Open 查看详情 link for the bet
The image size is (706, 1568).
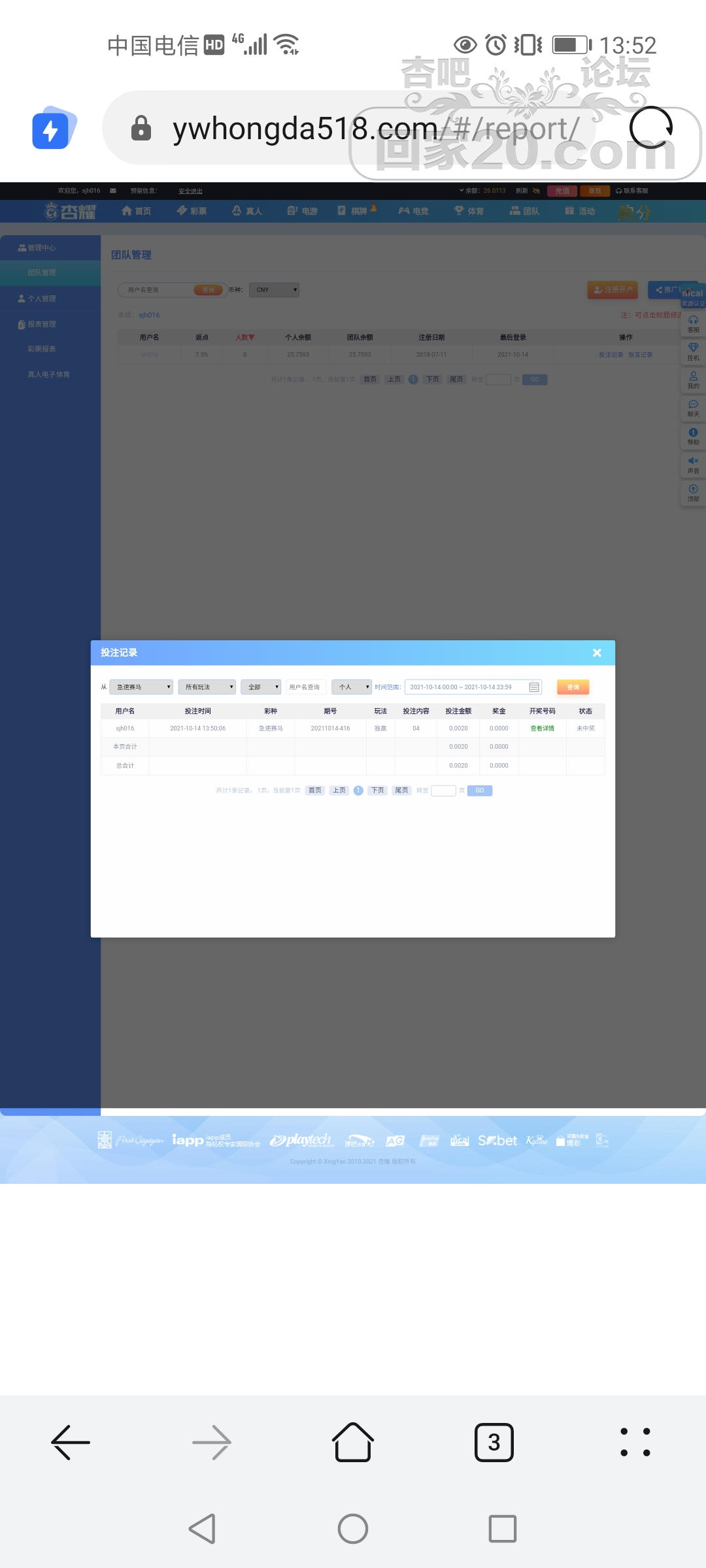point(542,728)
